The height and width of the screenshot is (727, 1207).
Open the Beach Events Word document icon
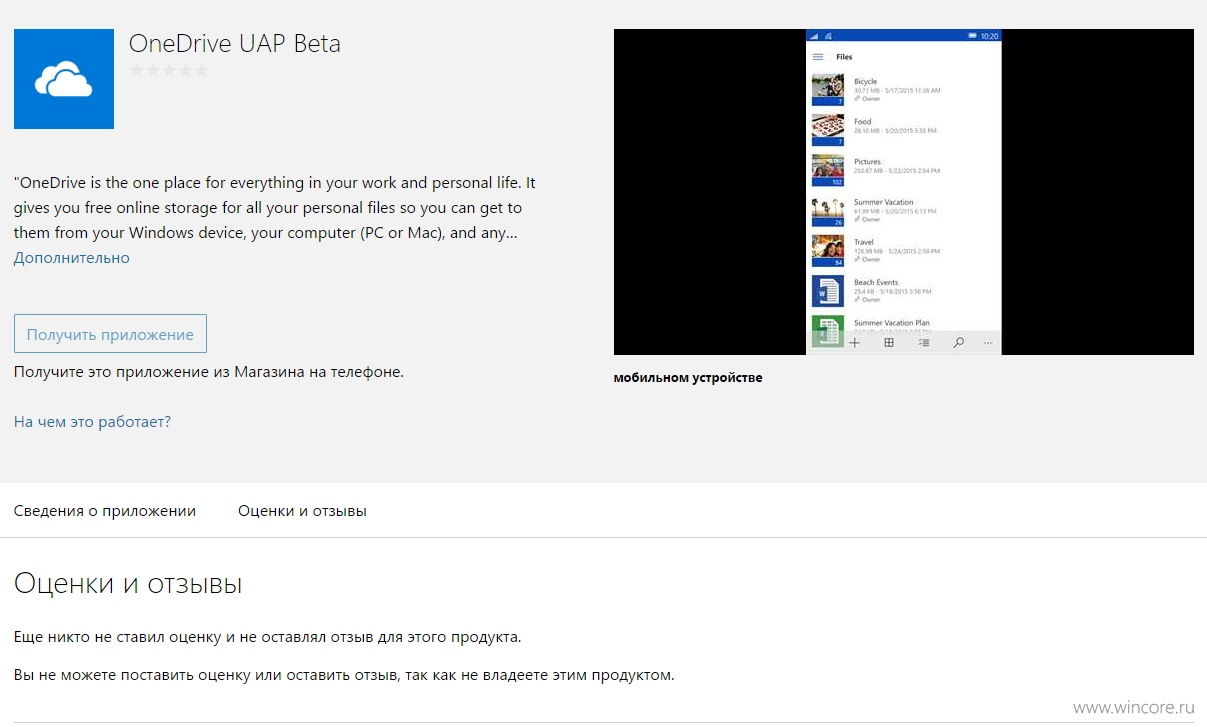tap(828, 291)
